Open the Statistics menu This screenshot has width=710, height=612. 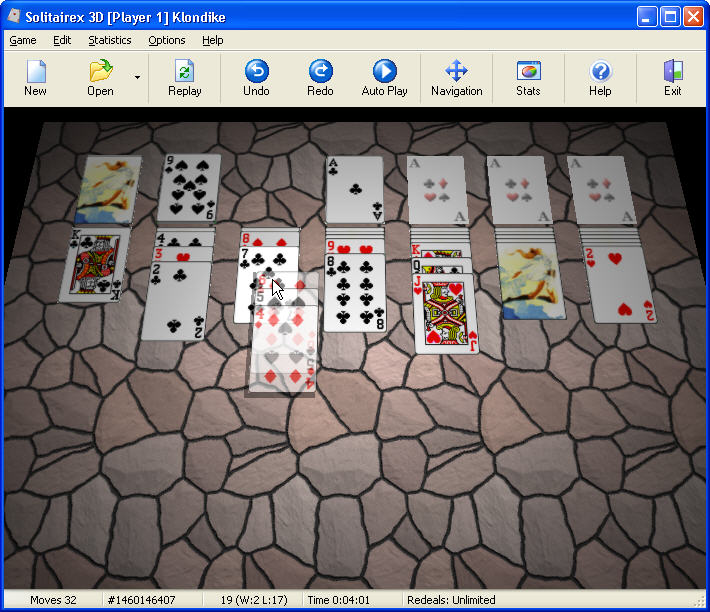coord(110,40)
